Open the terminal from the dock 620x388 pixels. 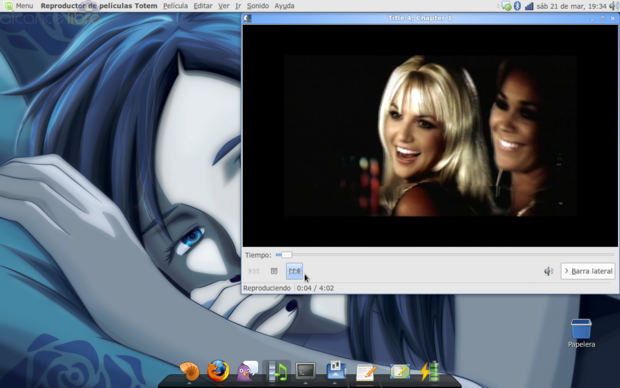(x=306, y=371)
